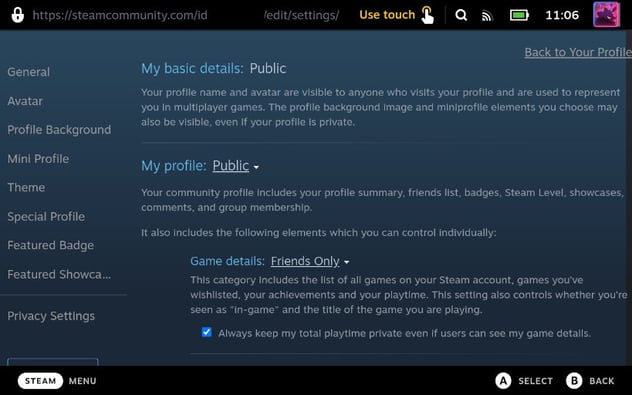Click the Wi-Fi signal status icon

tap(487, 16)
